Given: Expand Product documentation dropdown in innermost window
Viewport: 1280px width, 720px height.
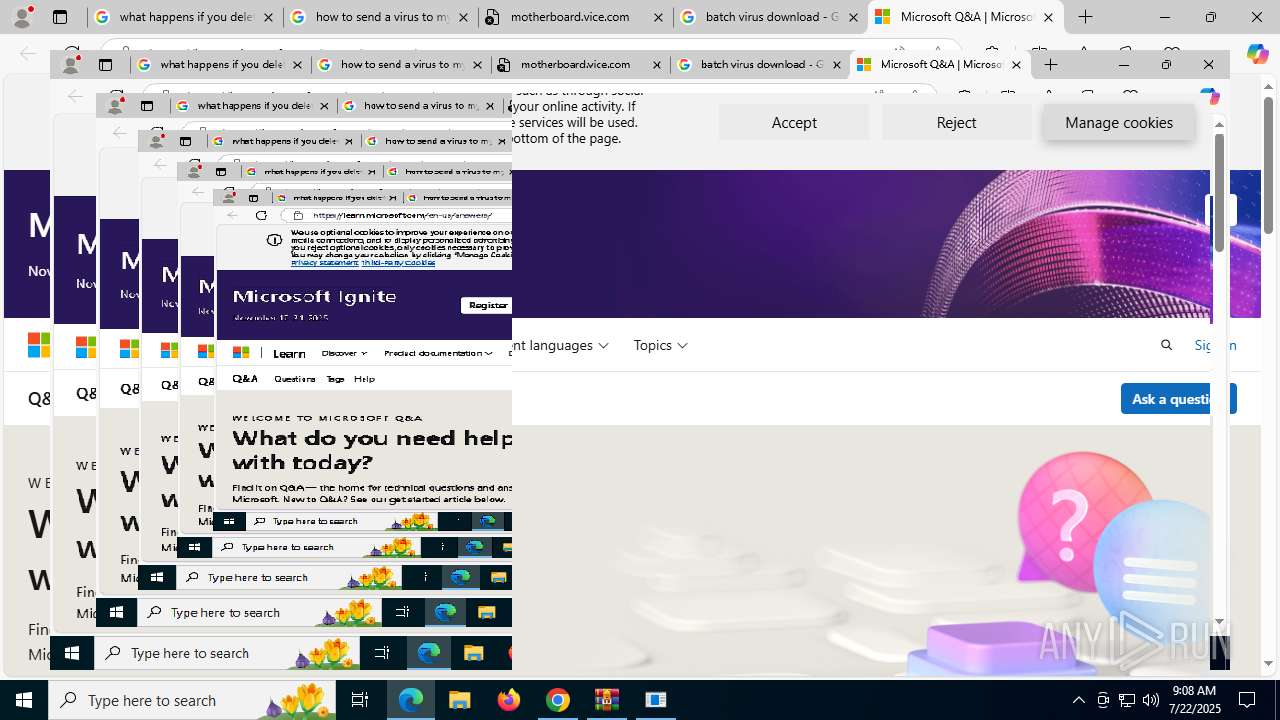Looking at the screenshot, I should [438, 353].
